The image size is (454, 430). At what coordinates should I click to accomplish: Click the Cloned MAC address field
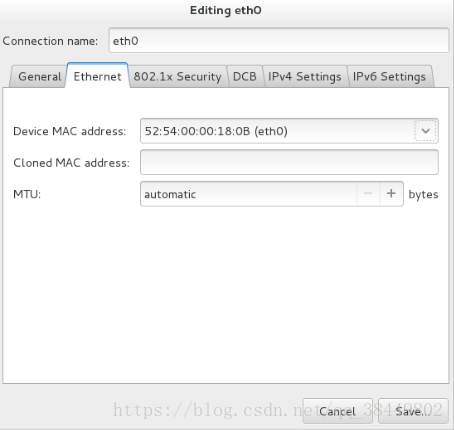pyautogui.click(x=289, y=162)
